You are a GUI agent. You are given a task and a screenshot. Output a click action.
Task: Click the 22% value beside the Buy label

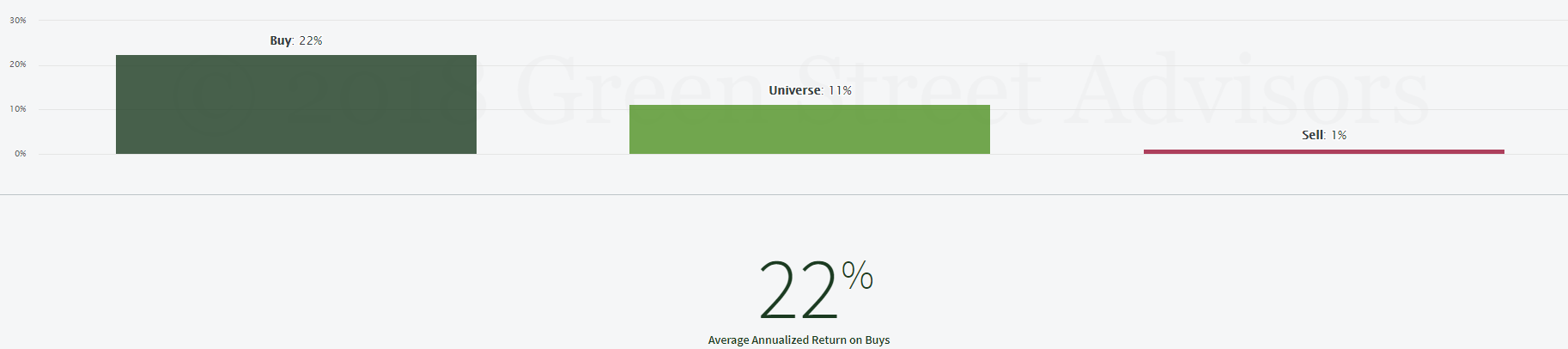coord(311,40)
